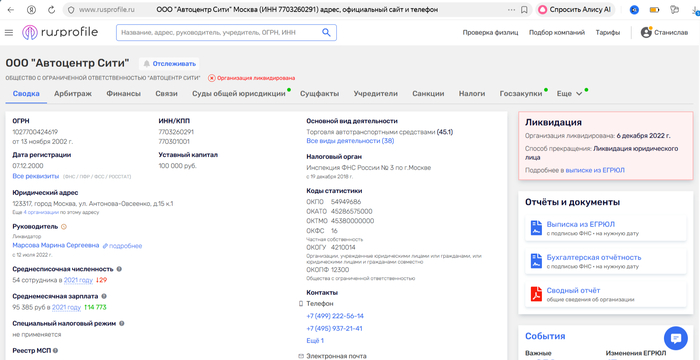Open the Санкции tab

[x=428, y=93]
